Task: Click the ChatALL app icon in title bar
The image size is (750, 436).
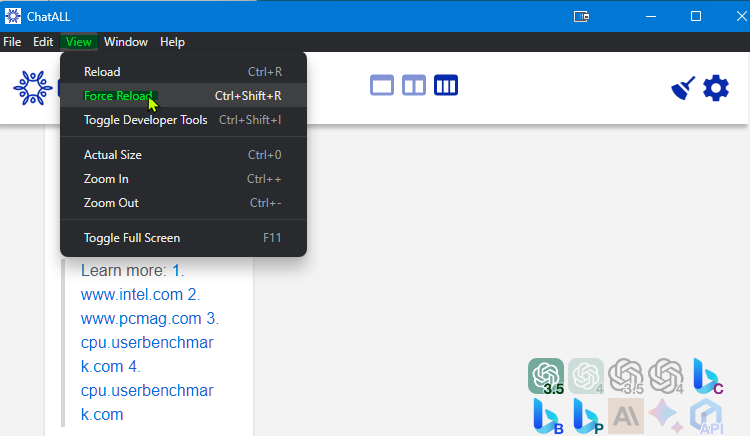Action: (x=13, y=16)
